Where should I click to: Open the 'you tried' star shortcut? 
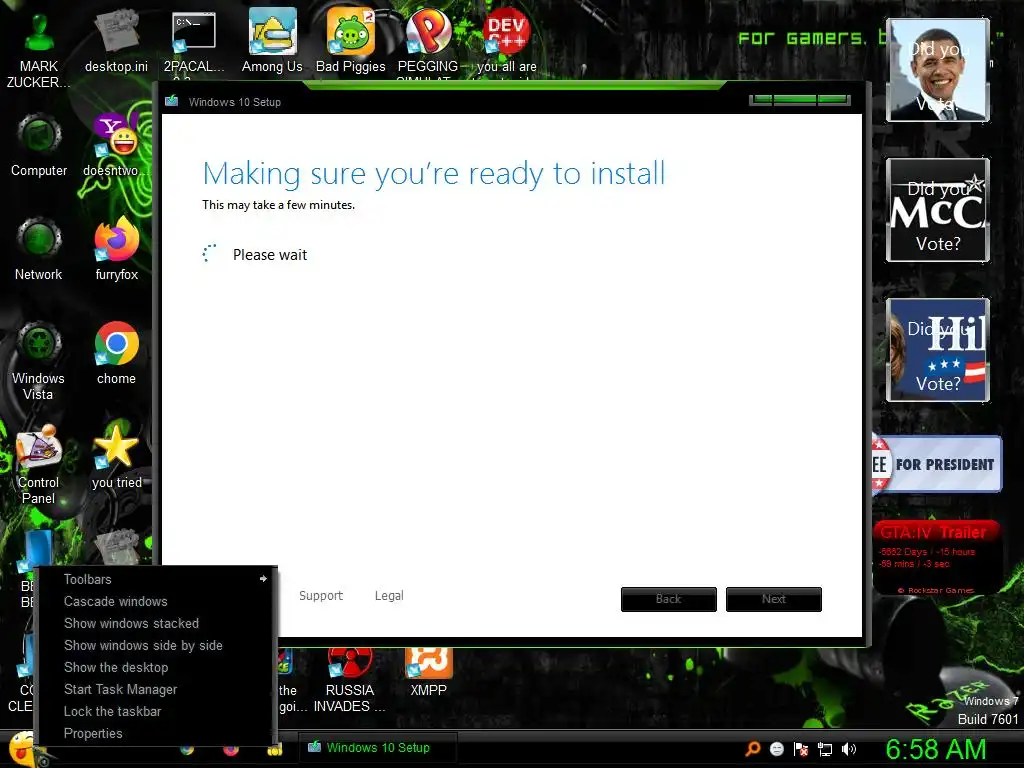tap(116, 457)
